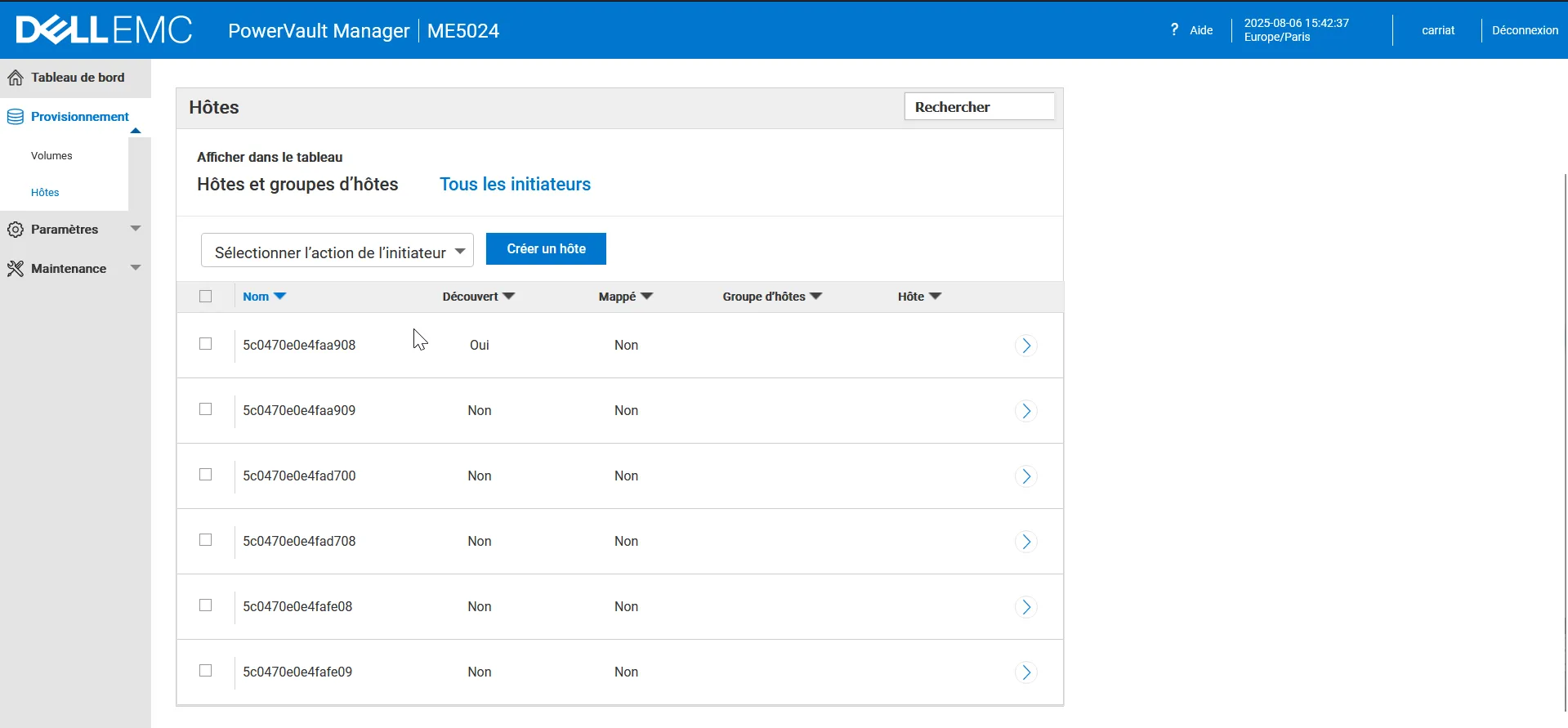Tick the select-all checkbox in table header
The width and height of the screenshot is (1568, 728).
point(206,297)
